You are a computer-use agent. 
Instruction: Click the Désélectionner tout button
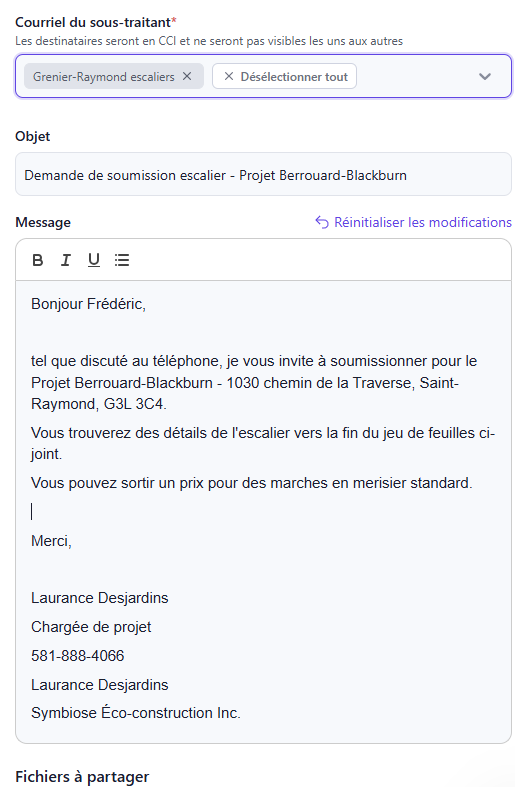[285, 76]
